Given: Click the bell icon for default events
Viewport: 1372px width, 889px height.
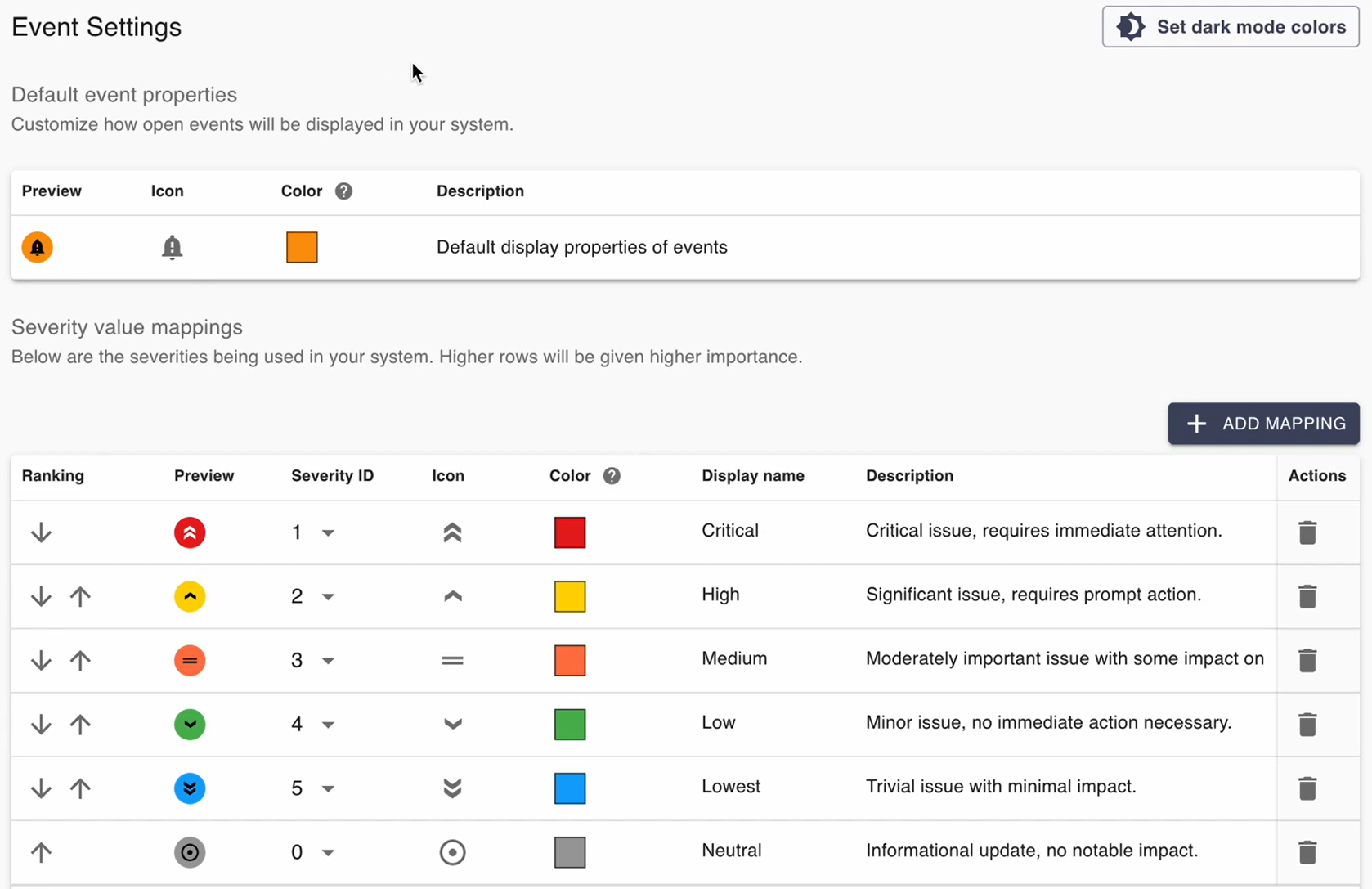Looking at the screenshot, I should click(x=172, y=247).
